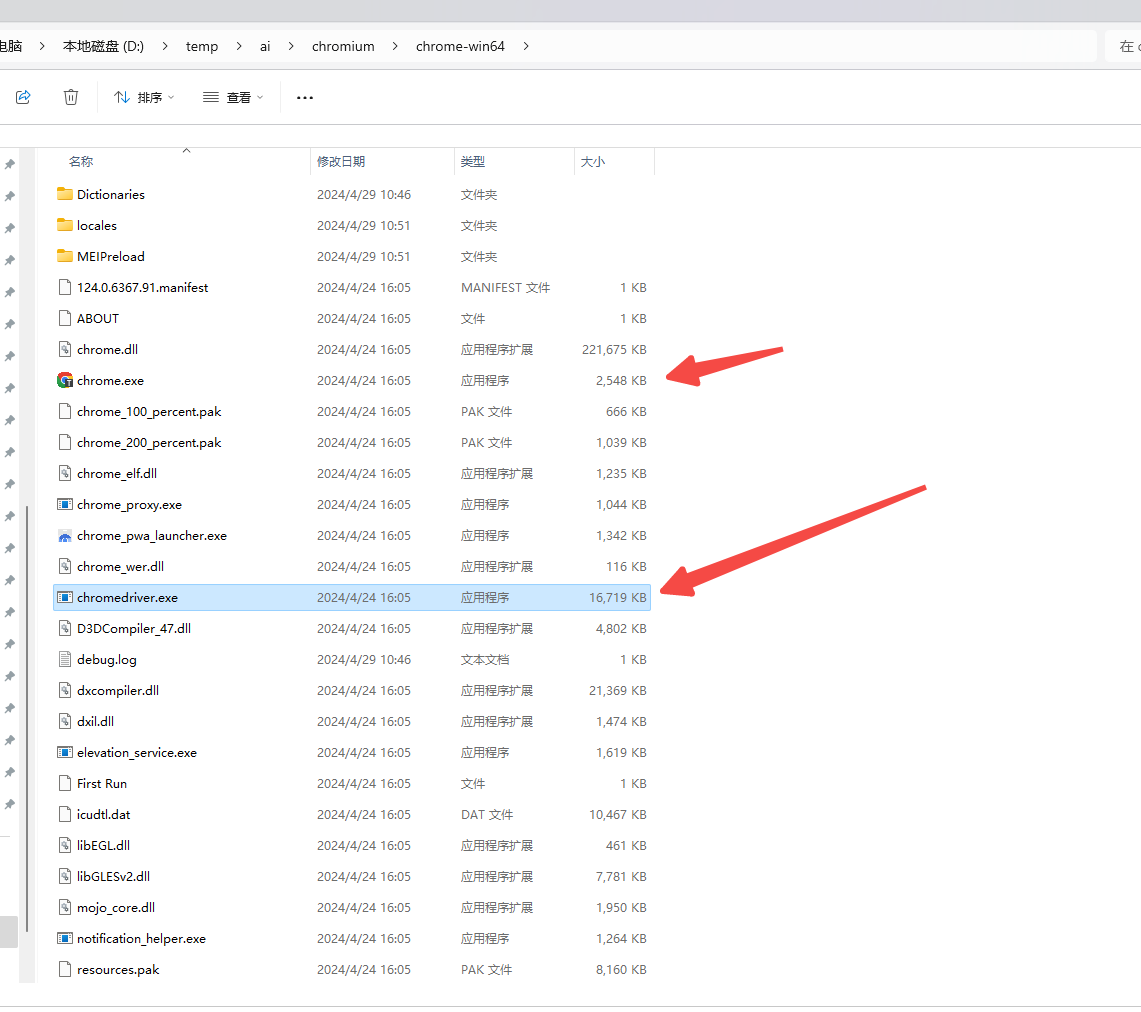The width and height of the screenshot is (1141, 1012).
Task: Navigate to 本地磁盘 (D:) in the breadcrumb
Action: [103, 46]
